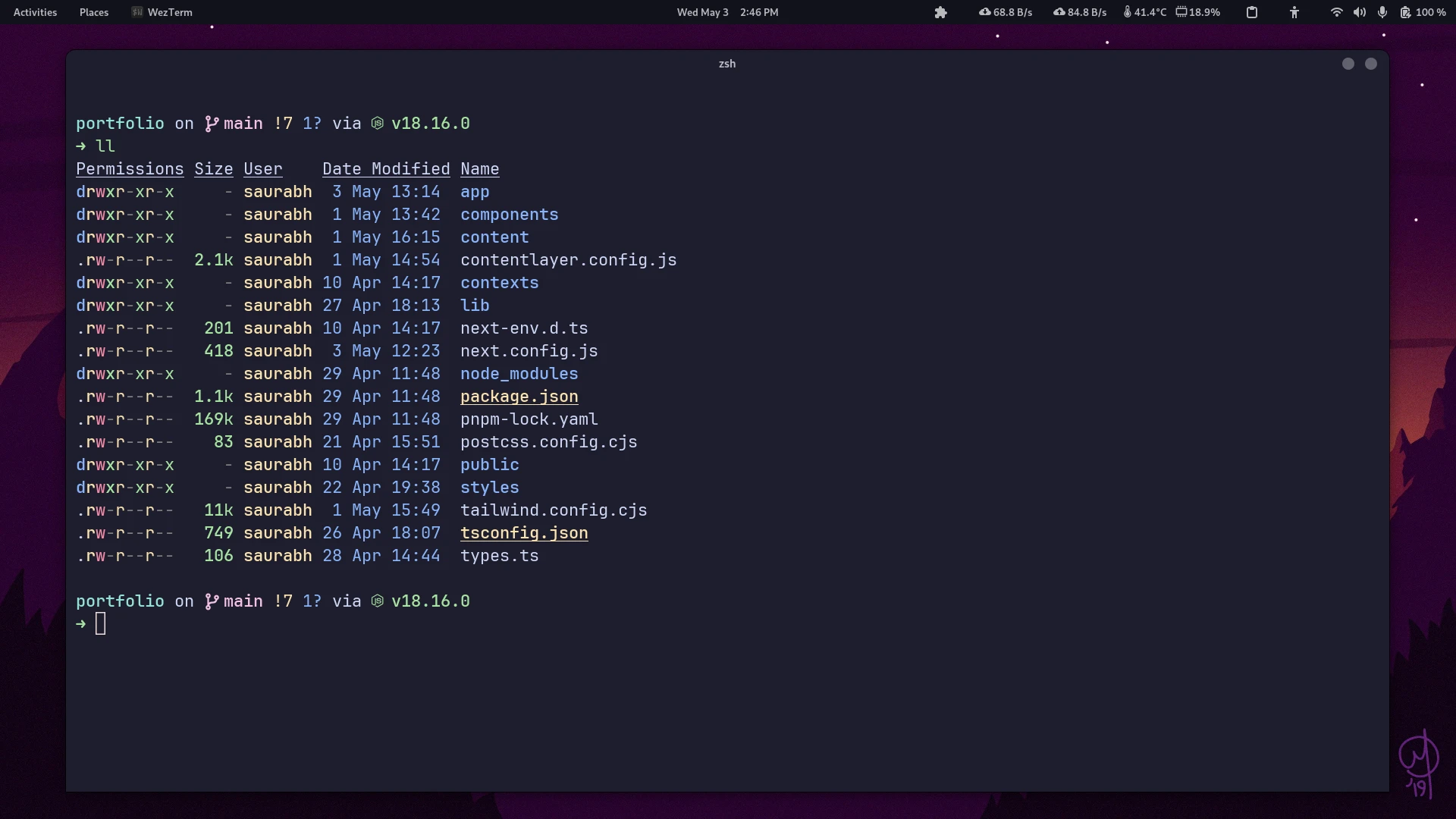Click the 18.9% memory usage indicator
The width and height of the screenshot is (1456, 819).
point(1198,12)
